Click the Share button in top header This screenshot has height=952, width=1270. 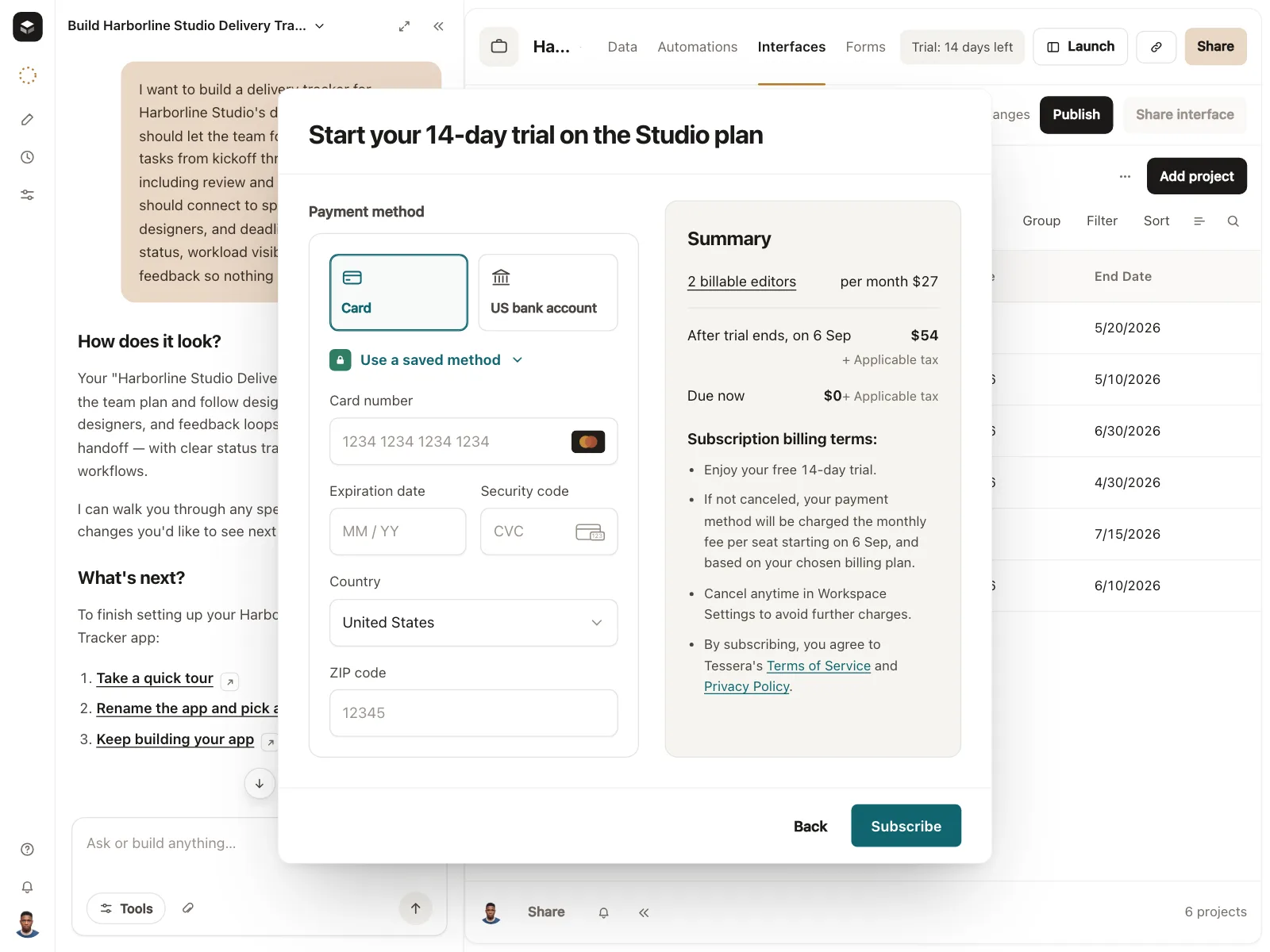tap(1215, 47)
